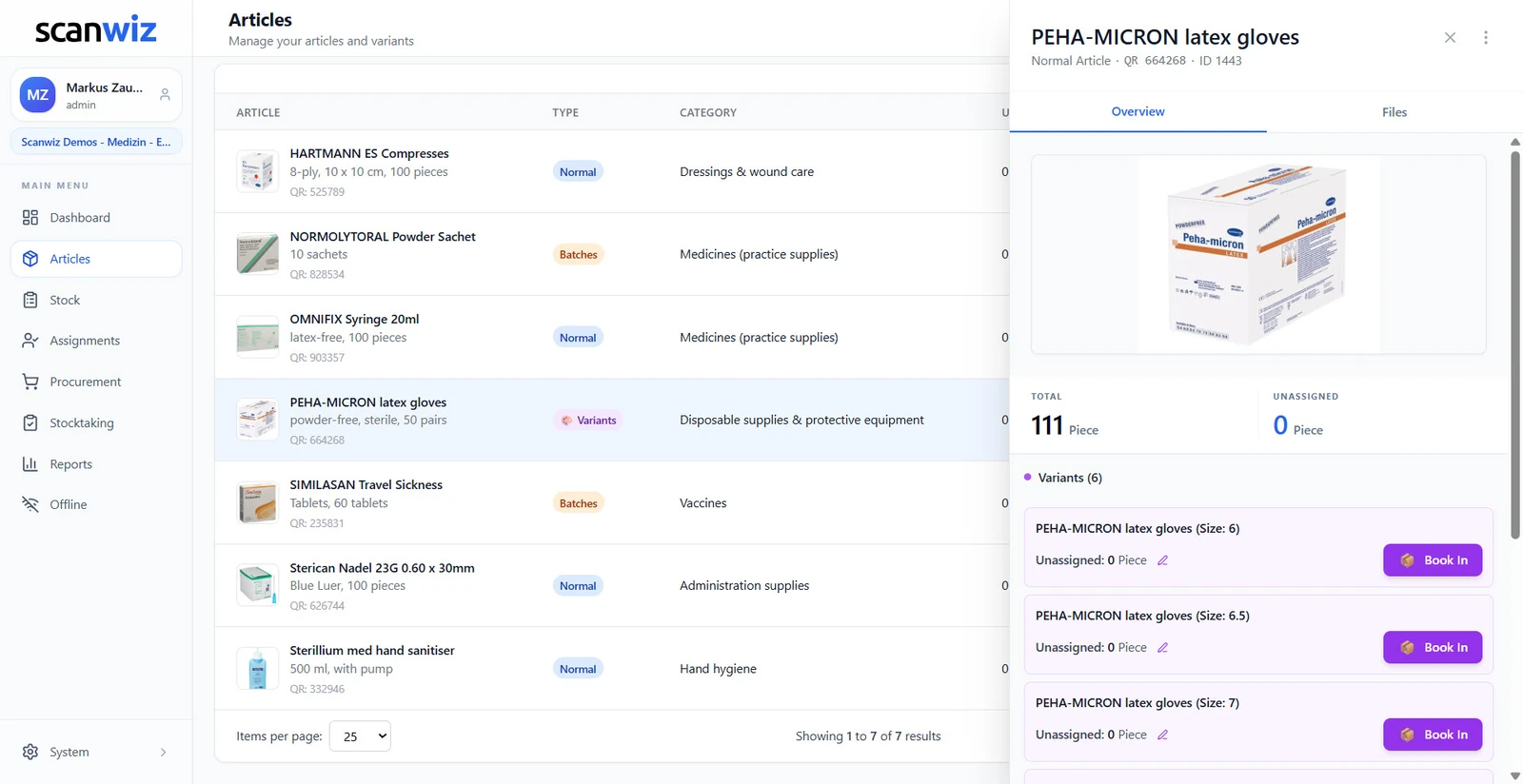The image size is (1523, 784).
Task: Click the Variants (6) section heading
Action: (1070, 478)
